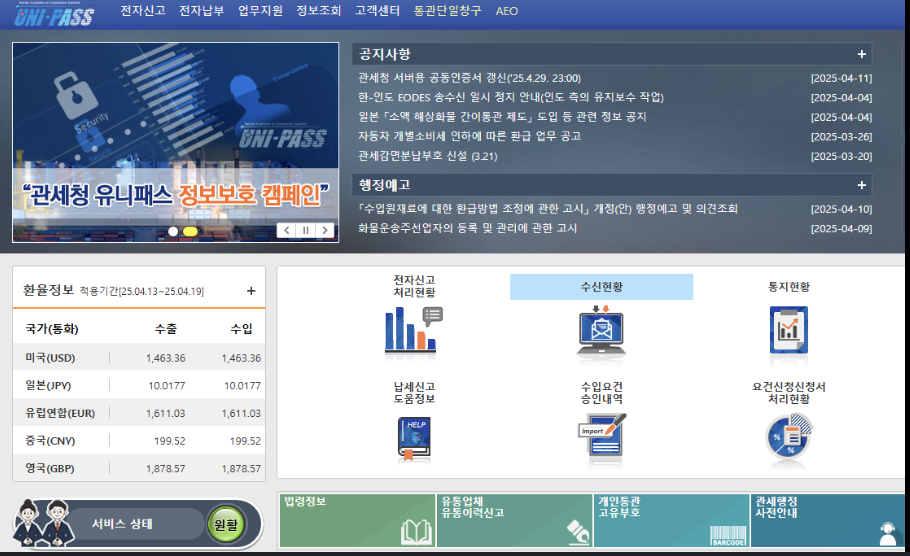This screenshot has height=556, width=910.
Task: Click the 수입 column header
Action: point(241,328)
